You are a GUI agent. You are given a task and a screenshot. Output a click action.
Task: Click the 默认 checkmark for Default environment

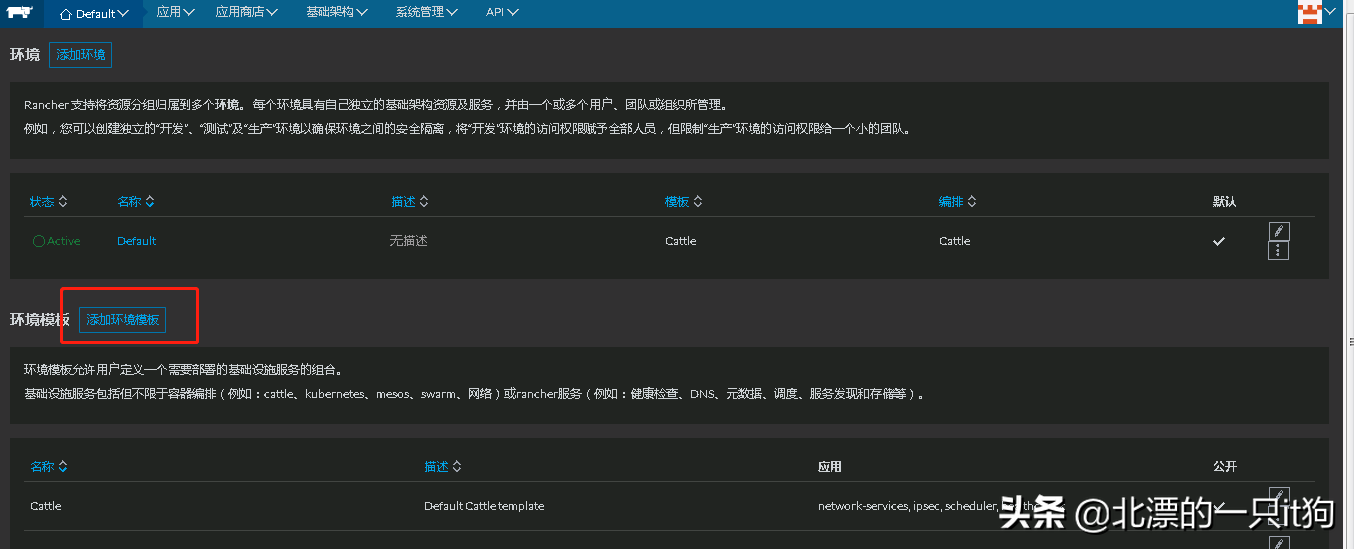tap(1218, 241)
